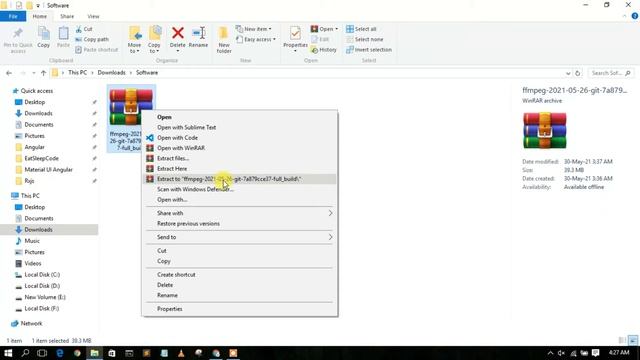640x360 pixels.
Task: Select Network in the navigation pane
Action: pyautogui.click(x=31, y=323)
